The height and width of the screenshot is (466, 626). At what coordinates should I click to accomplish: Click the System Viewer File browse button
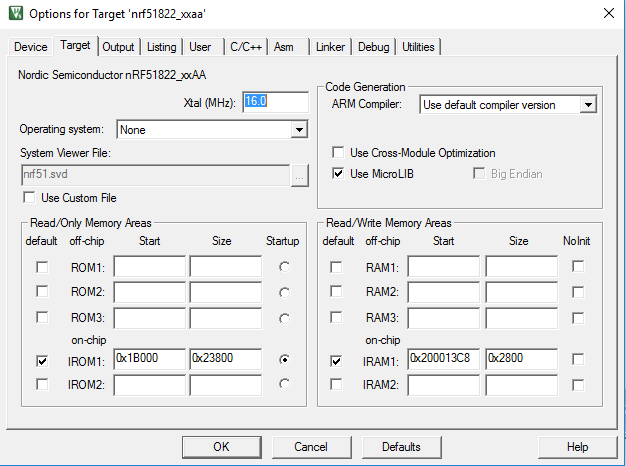click(299, 176)
